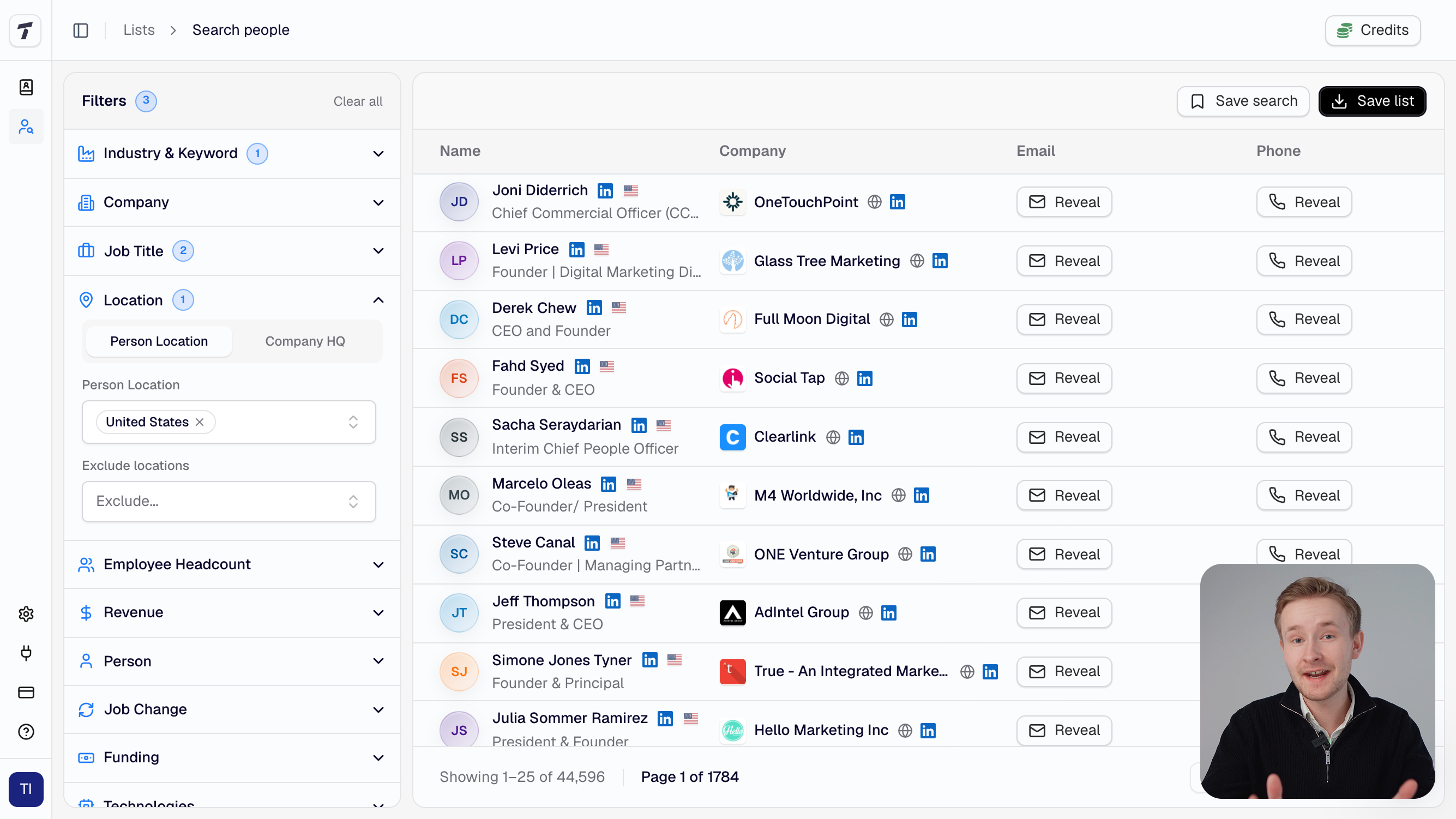The height and width of the screenshot is (819, 1456).
Task: Open billing card icon in sidebar
Action: tap(26, 692)
